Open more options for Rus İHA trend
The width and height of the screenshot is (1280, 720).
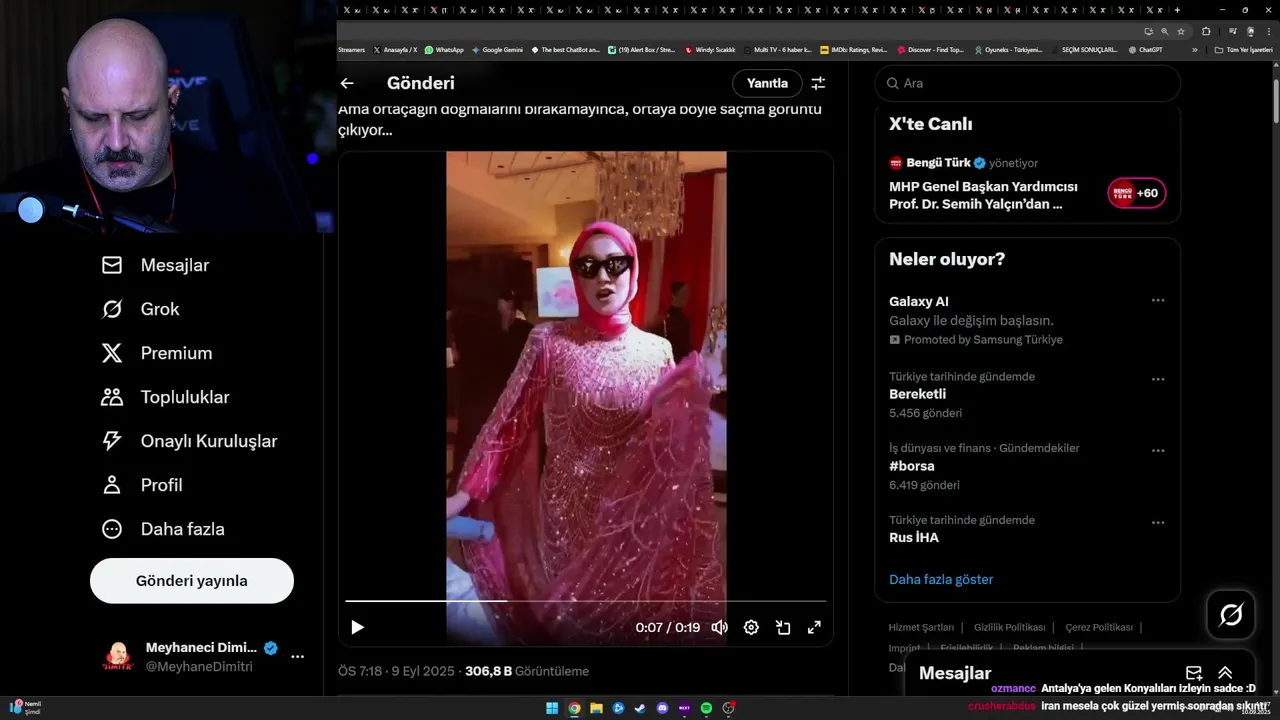1158,522
